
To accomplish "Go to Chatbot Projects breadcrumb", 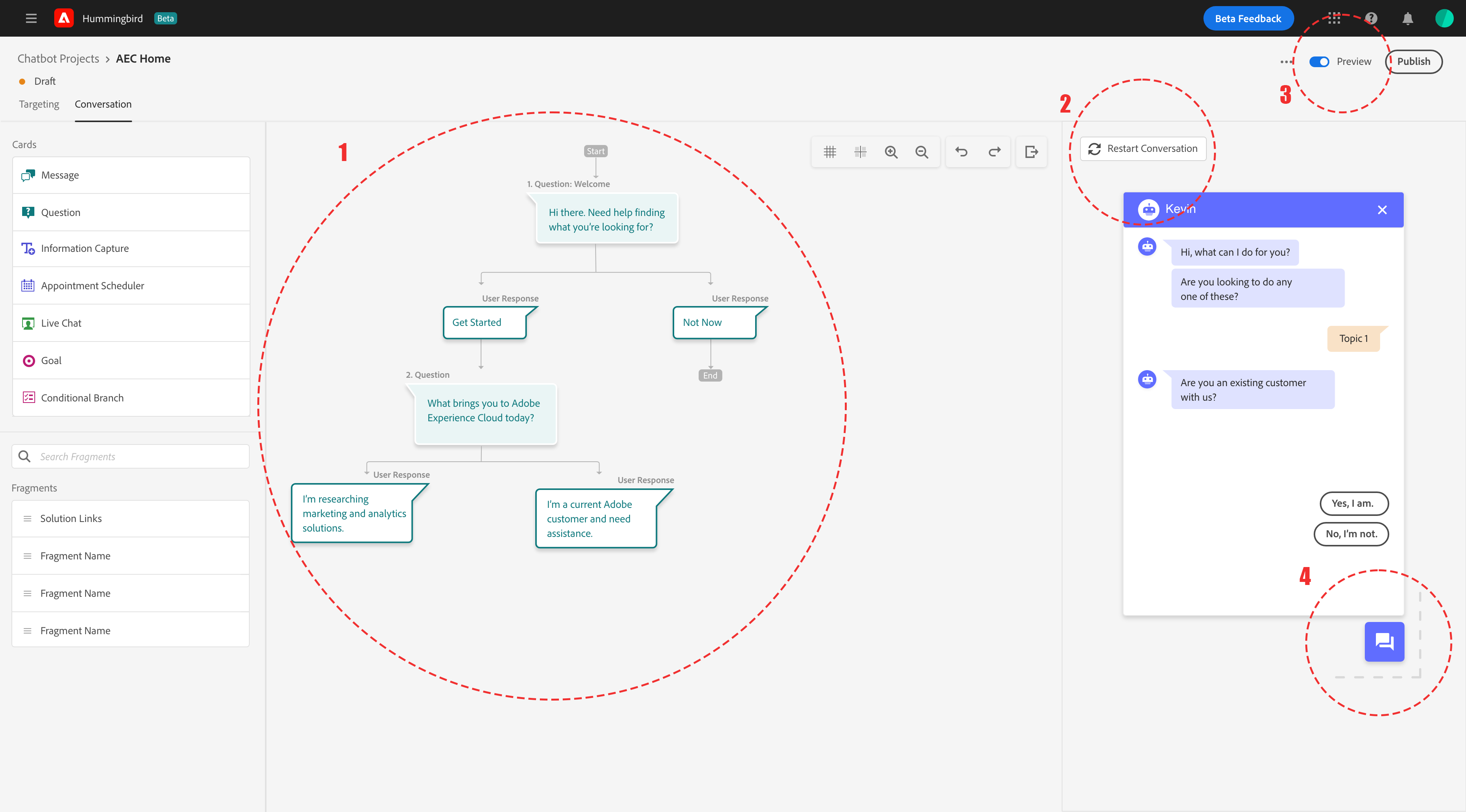I will (58, 58).
